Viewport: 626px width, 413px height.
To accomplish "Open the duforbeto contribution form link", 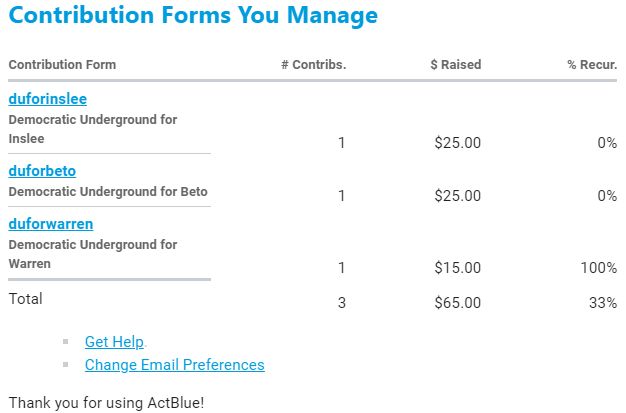I will pyautogui.click(x=42, y=171).
